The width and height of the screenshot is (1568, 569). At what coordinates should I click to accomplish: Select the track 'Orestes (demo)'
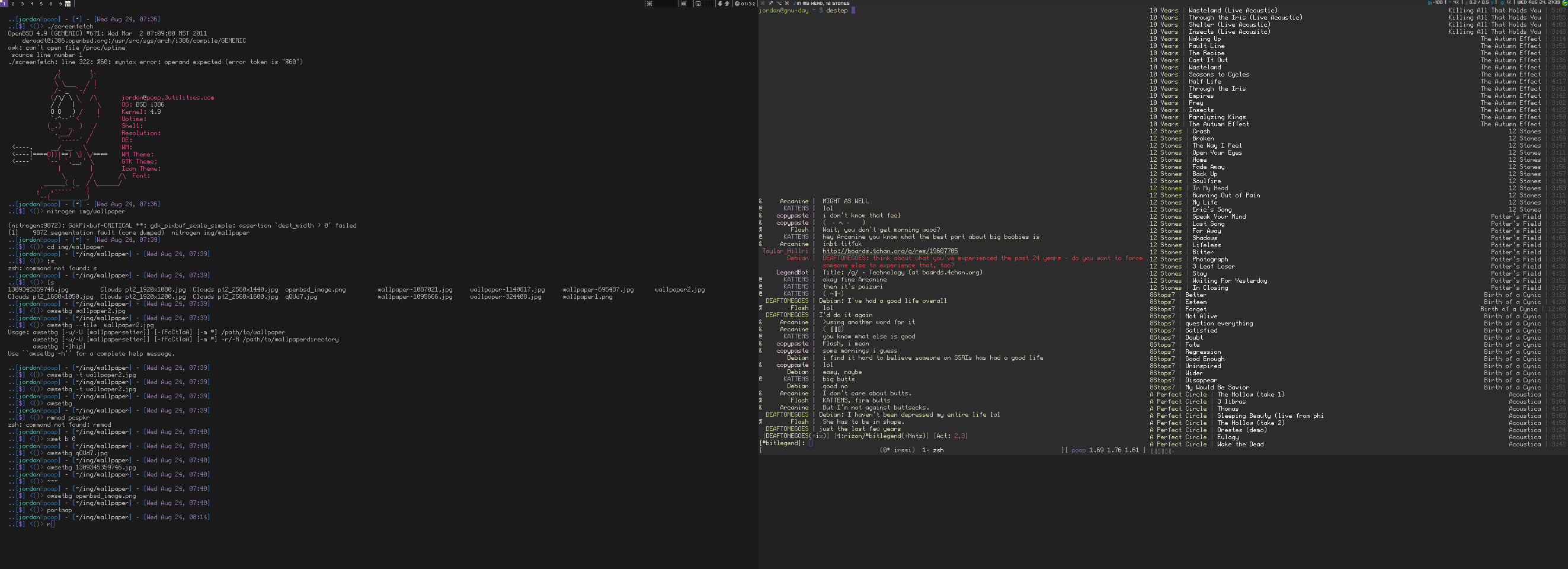(x=1242, y=430)
